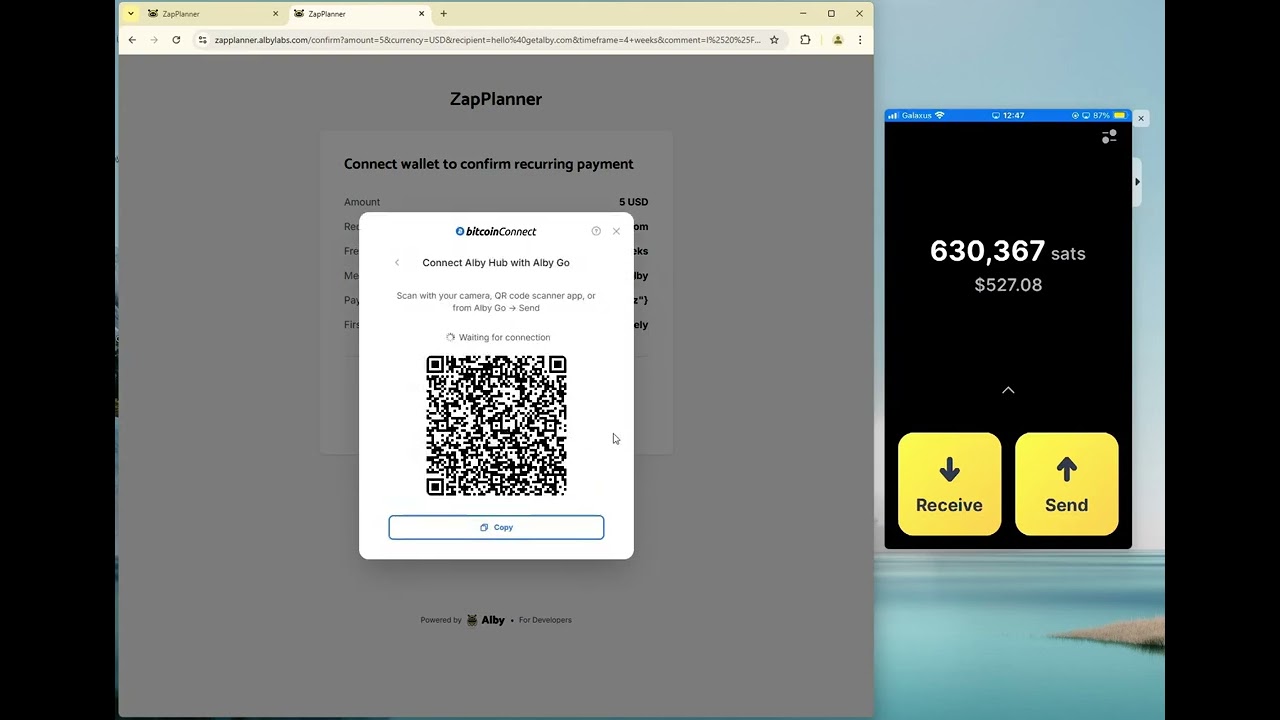Click the 5 USD amount value
1280x720 pixels.
633,202
